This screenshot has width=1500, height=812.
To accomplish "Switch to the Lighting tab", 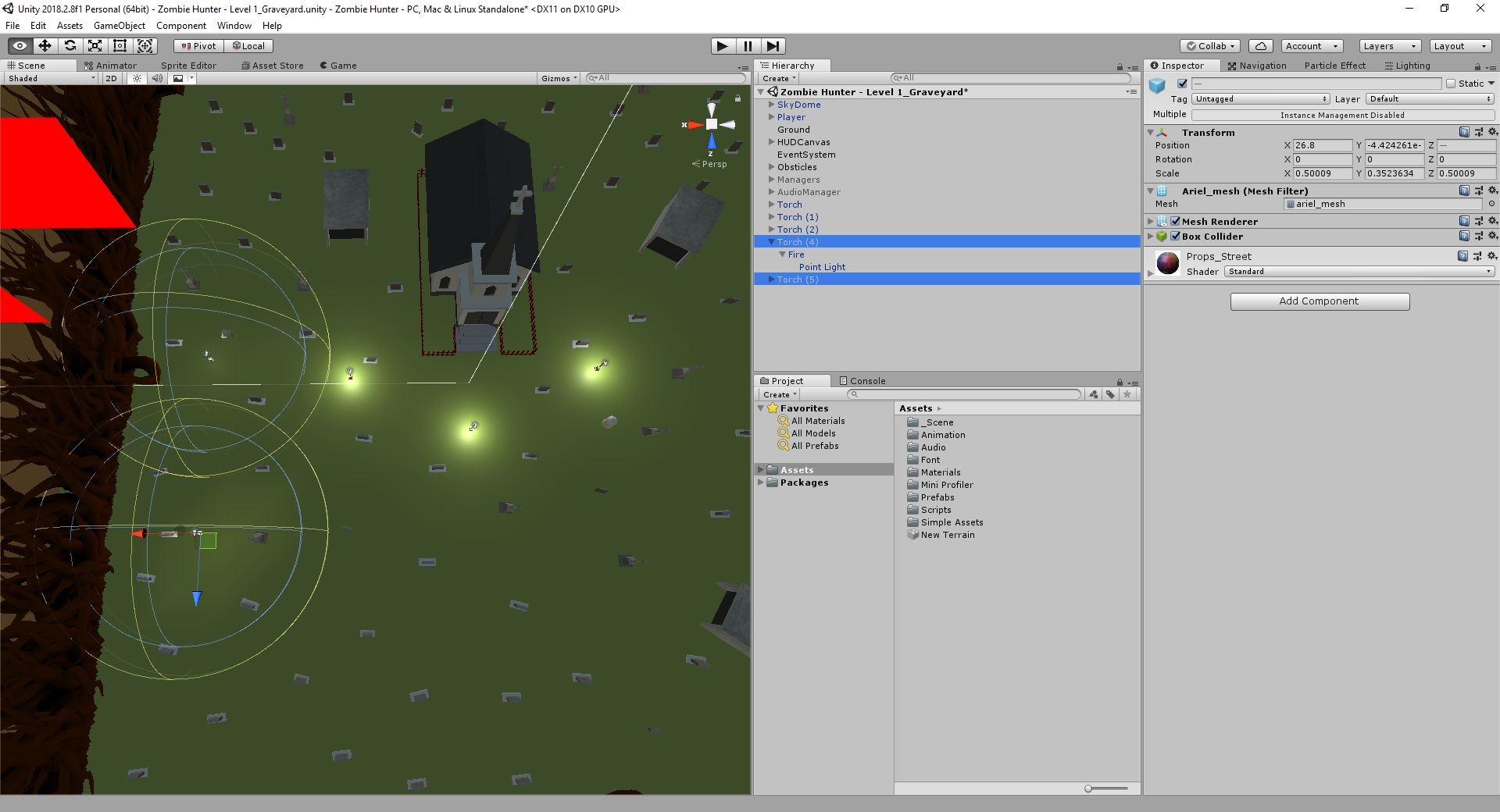I will [x=1407, y=66].
